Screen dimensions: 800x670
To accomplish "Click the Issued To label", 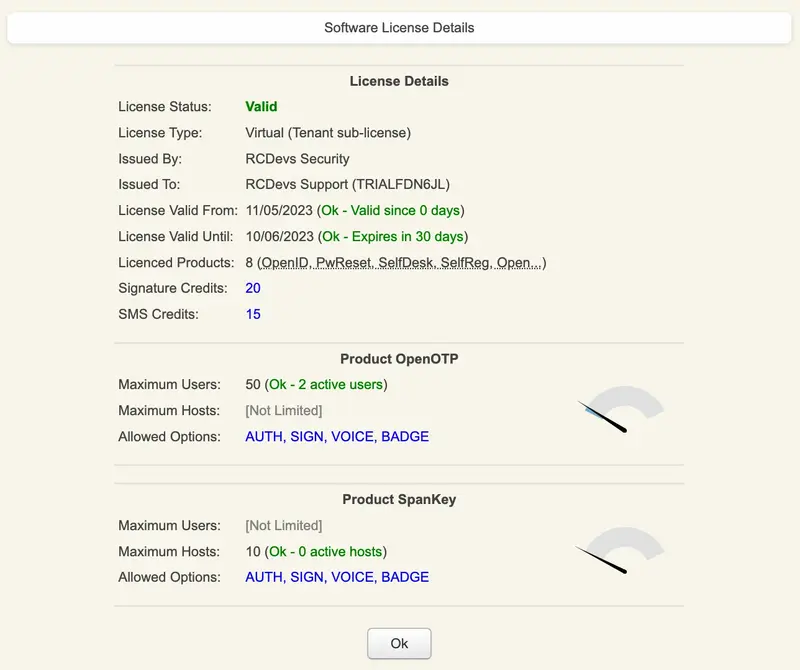I will point(149,184).
